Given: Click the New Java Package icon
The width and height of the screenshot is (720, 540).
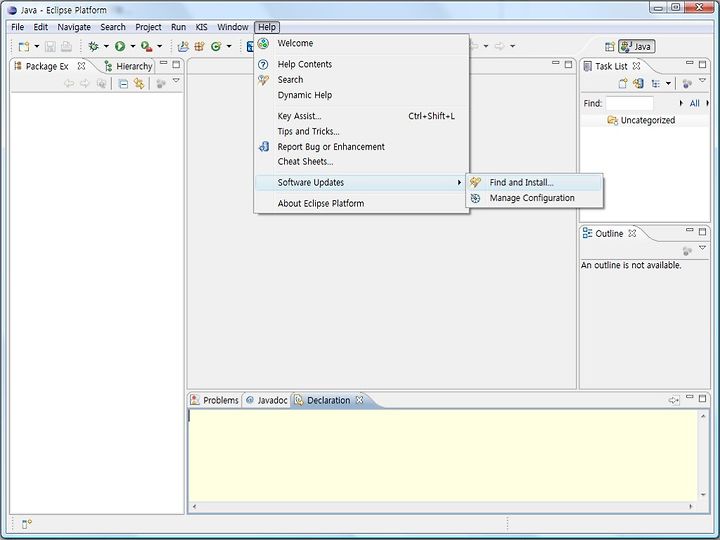Looking at the screenshot, I should click(200, 46).
